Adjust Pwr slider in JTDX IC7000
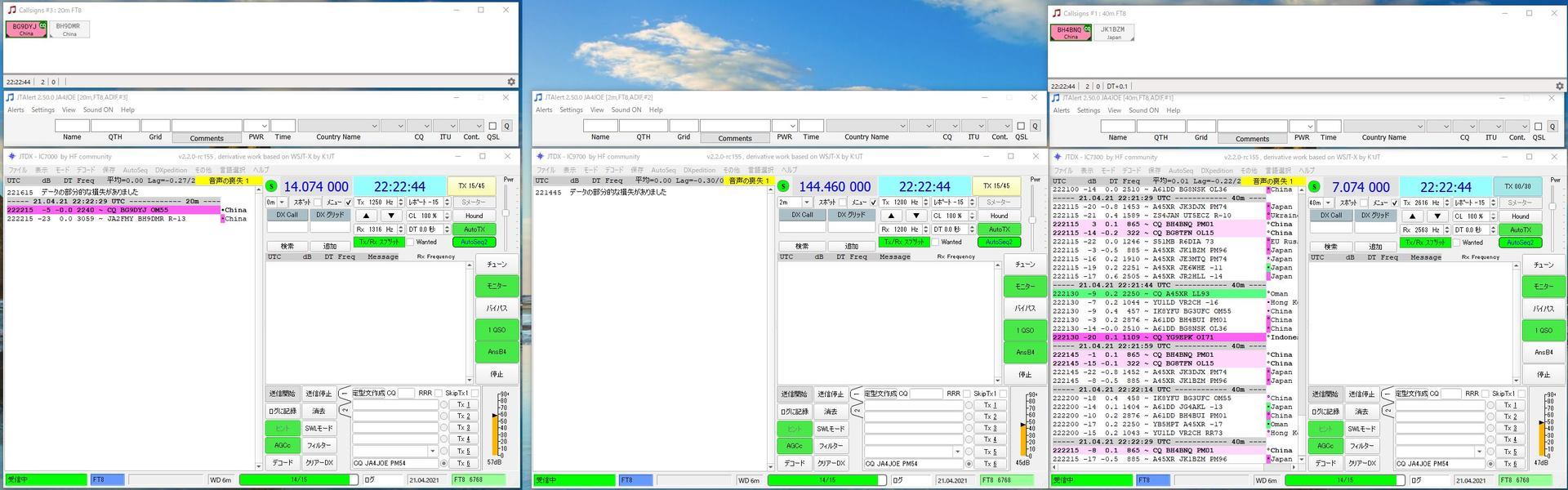The image size is (1568, 490). coord(506,214)
